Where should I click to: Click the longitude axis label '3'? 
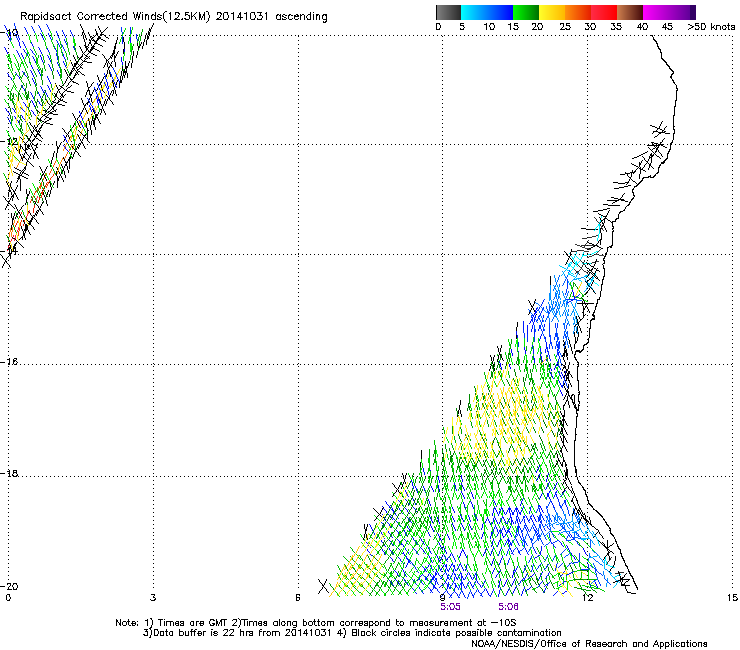click(152, 598)
